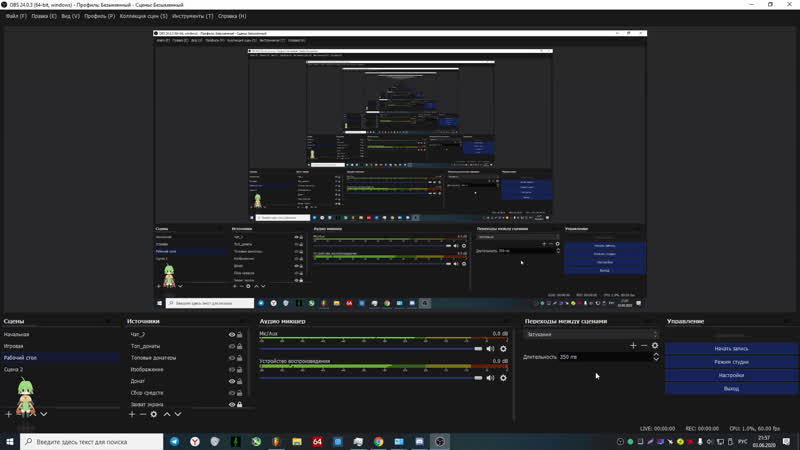This screenshot has height=450, width=800.
Task: Move selected scene down with chevron
Action: (44, 414)
